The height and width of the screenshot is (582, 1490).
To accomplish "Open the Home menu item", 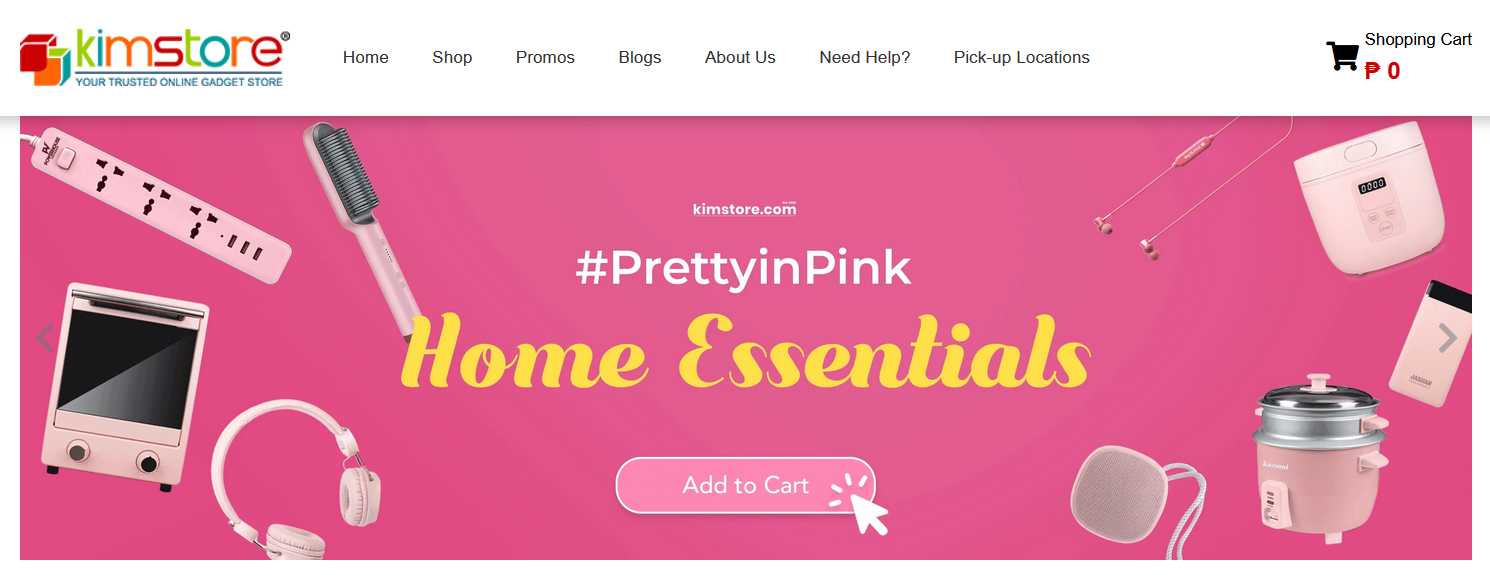I will coord(365,57).
